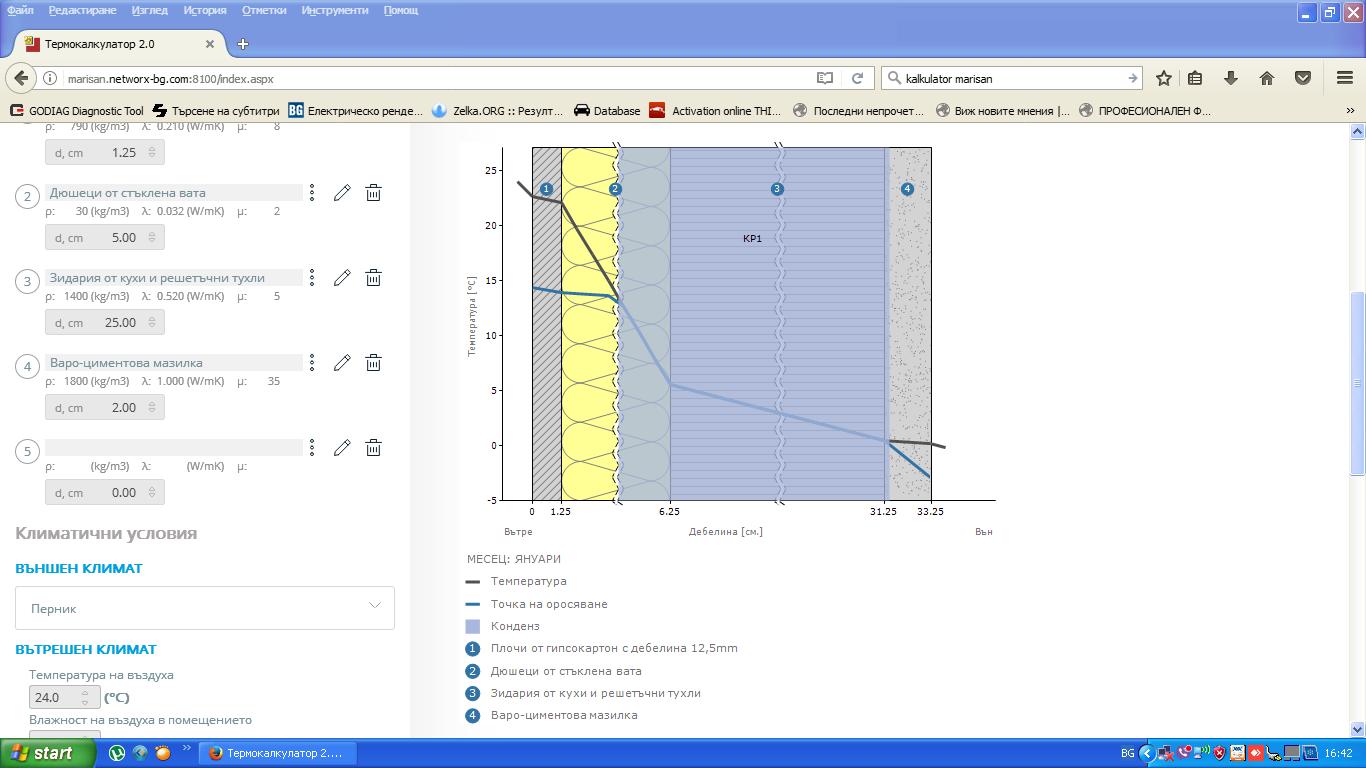
Task: Click the indoor air temperature field 24.0
Action: (x=55, y=698)
